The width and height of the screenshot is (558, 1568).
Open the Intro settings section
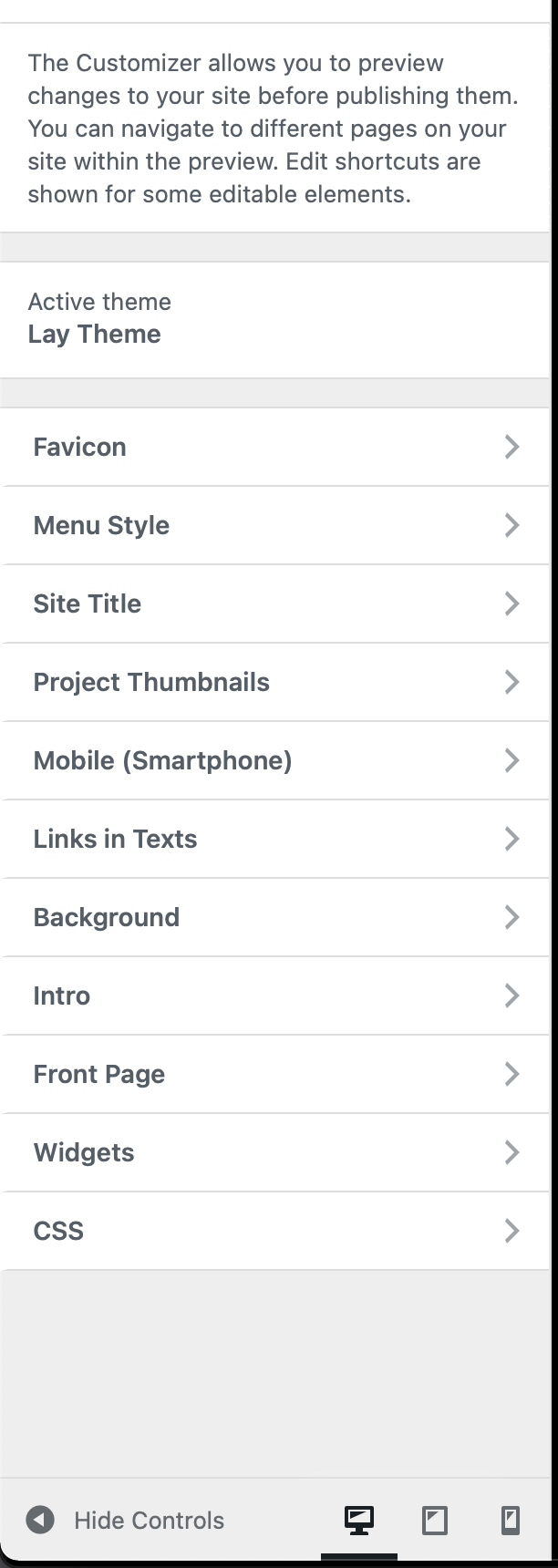pos(62,995)
